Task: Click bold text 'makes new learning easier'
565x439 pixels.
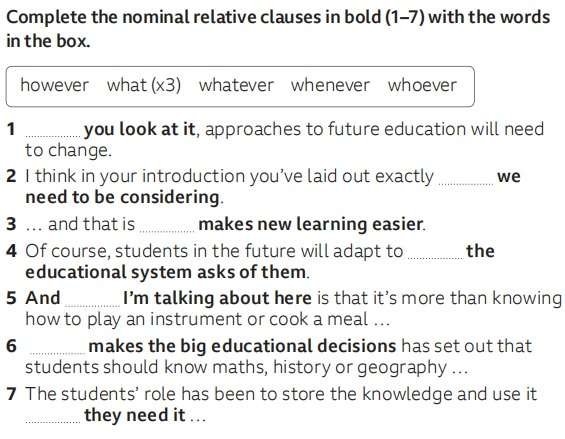Action: [311, 224]
